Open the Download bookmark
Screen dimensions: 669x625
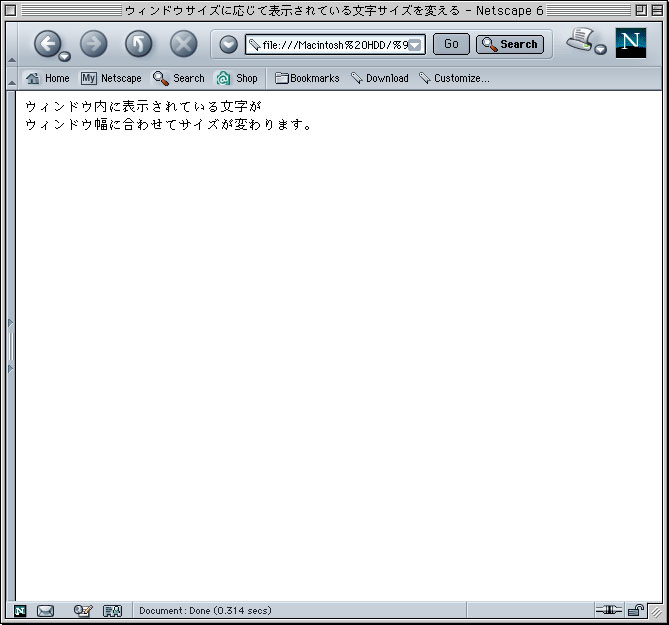click(x=380, y=78)
